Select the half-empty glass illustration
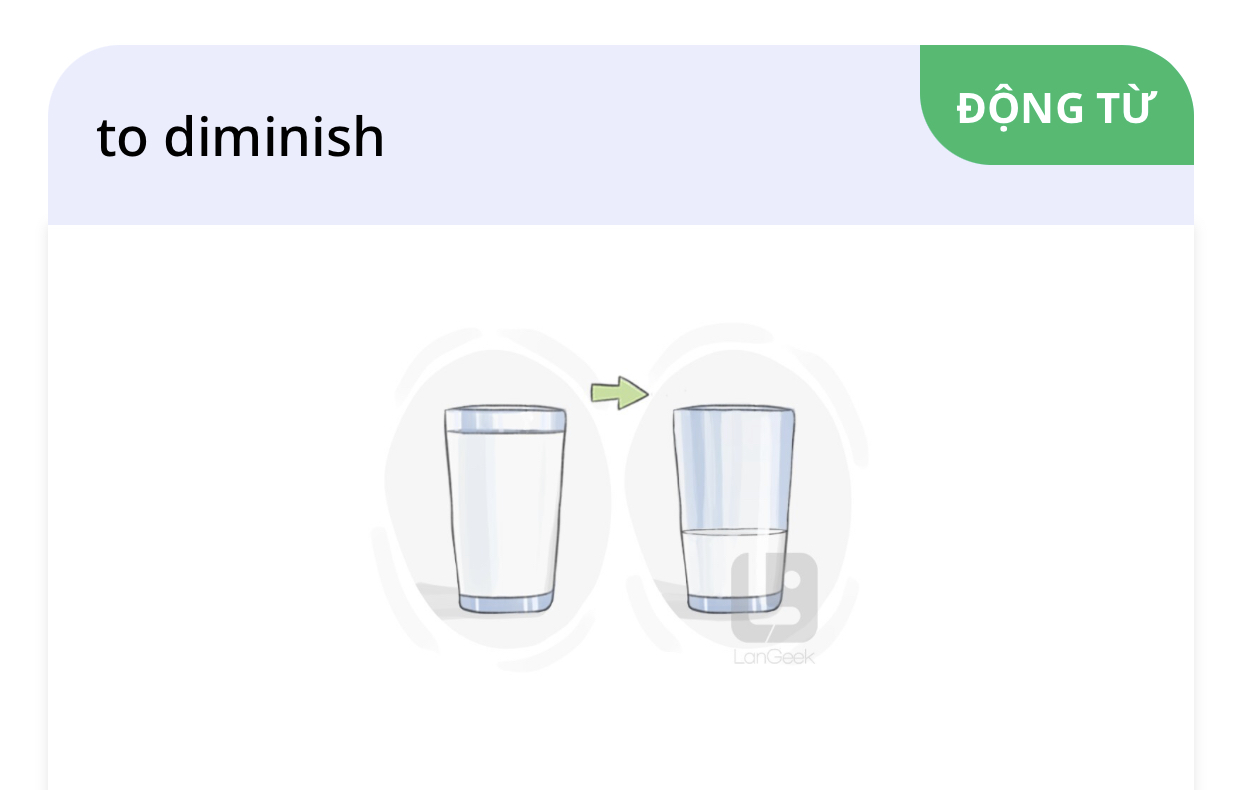Image resolution: width=1242 pixels, height=790 pixels. [735, 510]
